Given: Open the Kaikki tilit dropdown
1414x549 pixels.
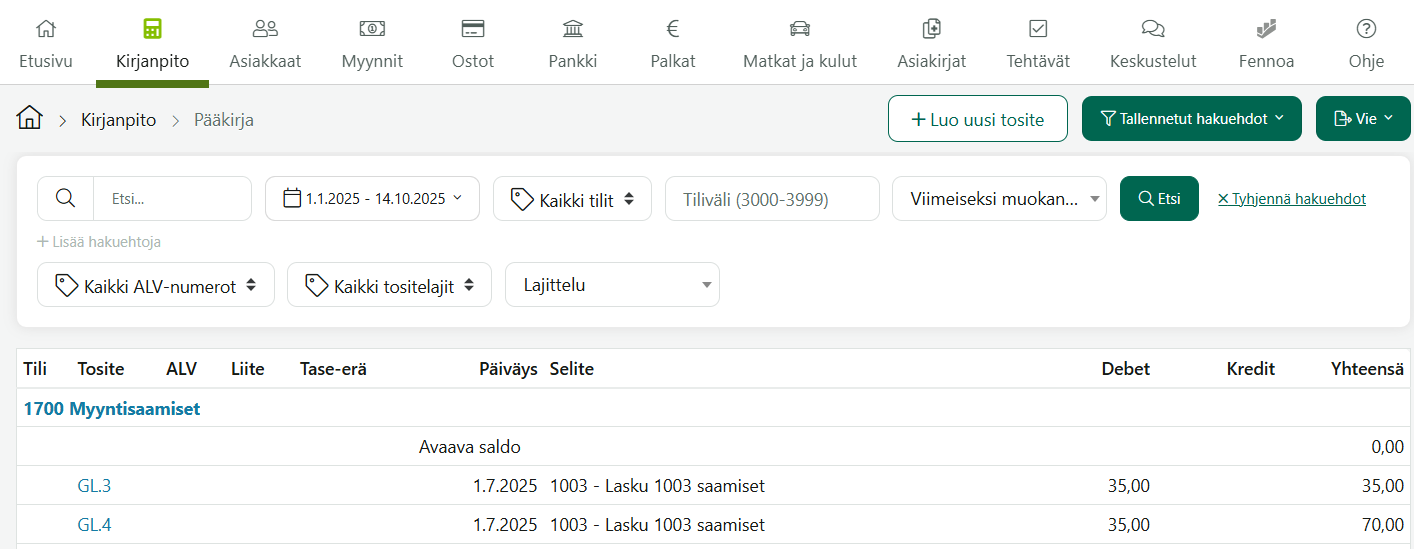Looking at the screenshot, I should pos(572,198).
